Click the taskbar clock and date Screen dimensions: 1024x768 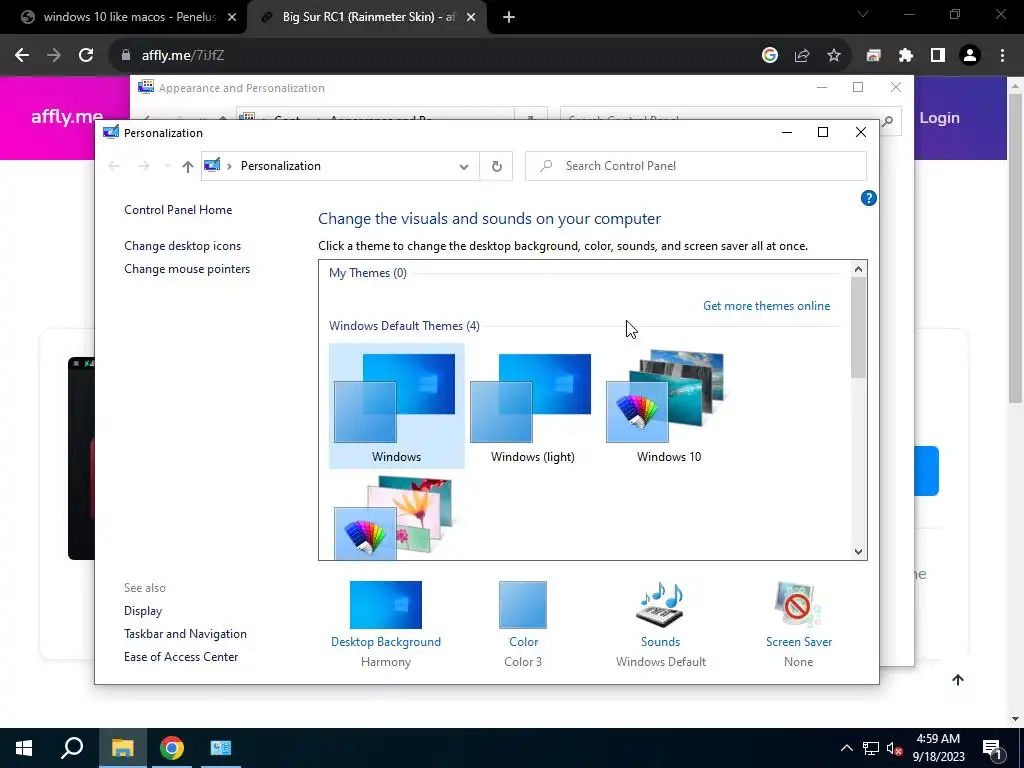(x=938, y=748)
